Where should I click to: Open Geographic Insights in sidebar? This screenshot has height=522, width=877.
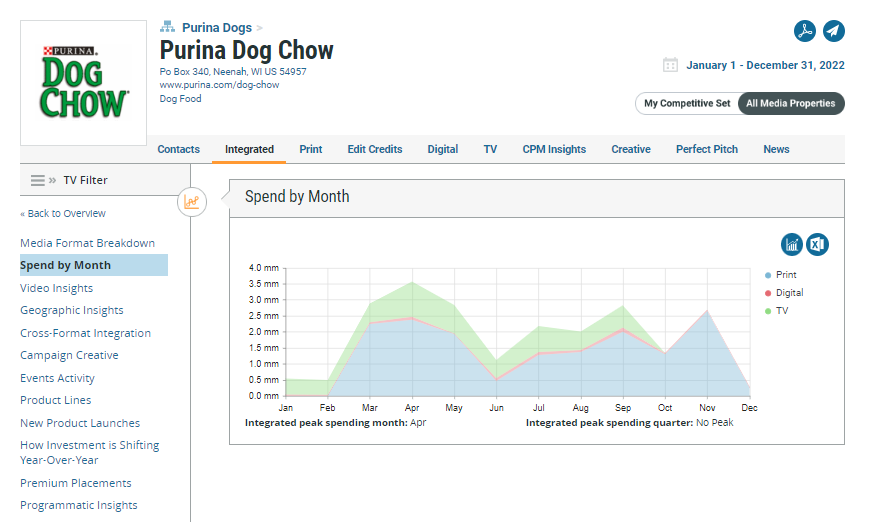pyautogui.click(x=72, y=310)
